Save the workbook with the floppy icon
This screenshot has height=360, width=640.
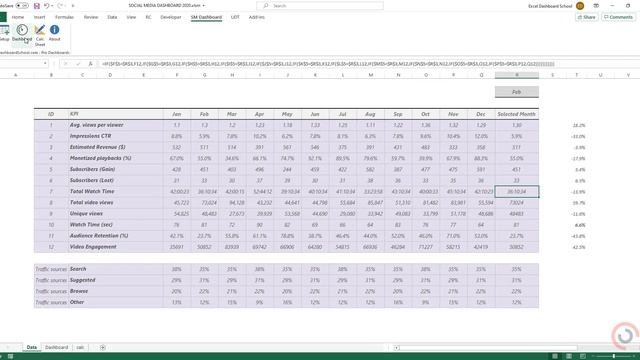tap(36, 6)
